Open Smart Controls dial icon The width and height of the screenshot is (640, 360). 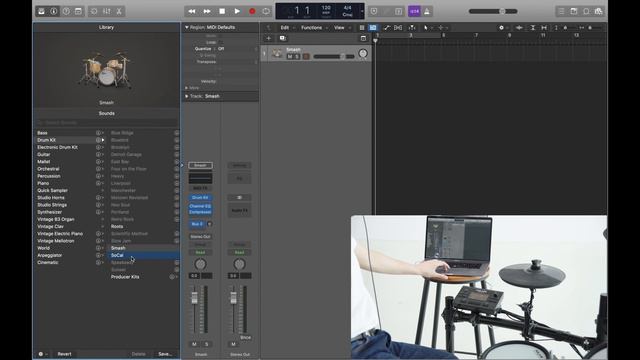click(x=94, y=11)
